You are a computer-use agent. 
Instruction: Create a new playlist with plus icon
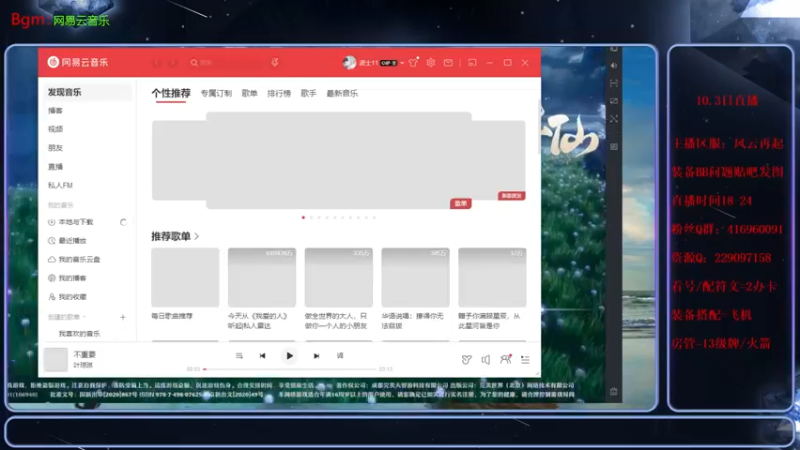point(123,317)
